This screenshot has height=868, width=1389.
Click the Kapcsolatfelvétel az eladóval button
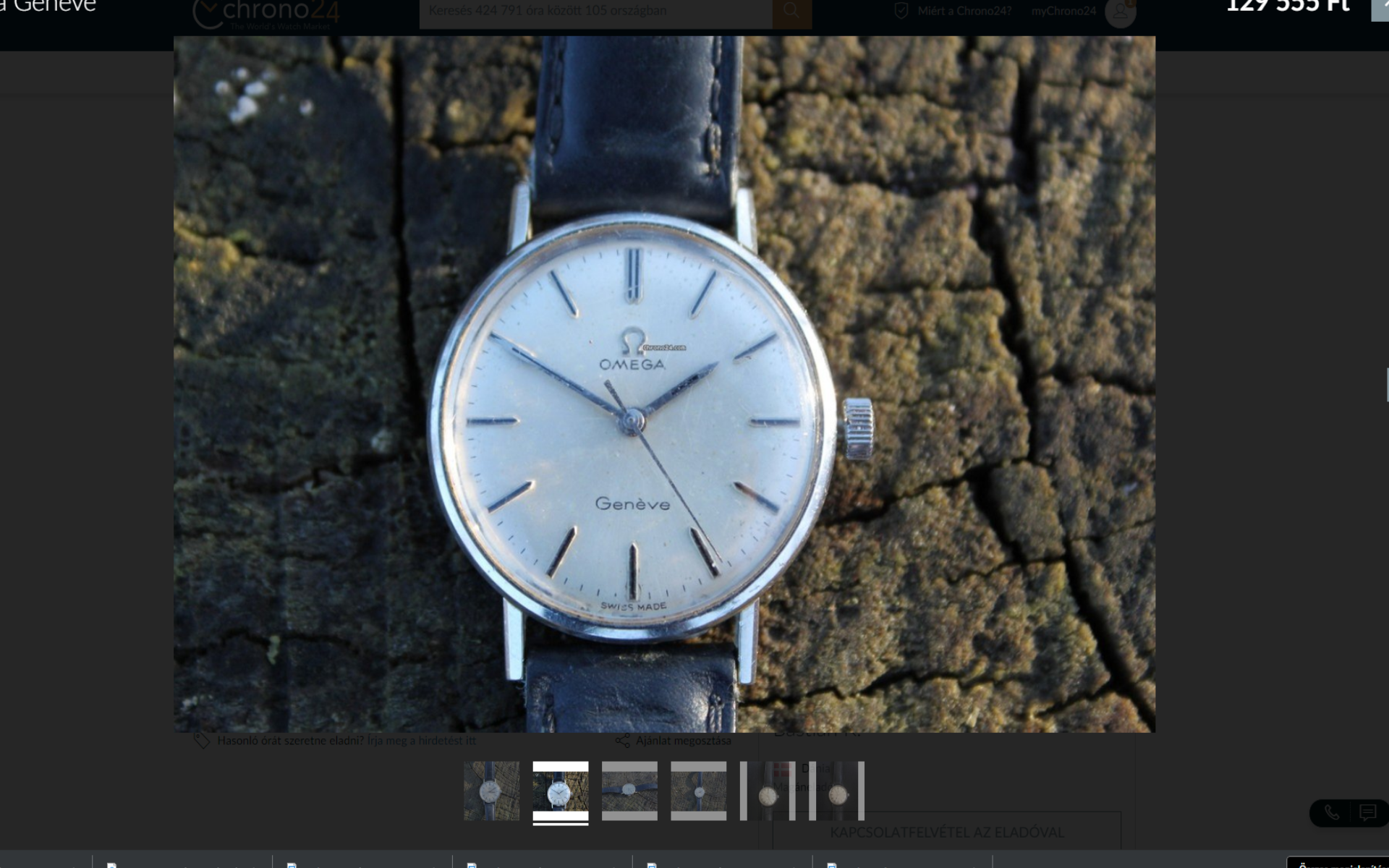point(946,833)
